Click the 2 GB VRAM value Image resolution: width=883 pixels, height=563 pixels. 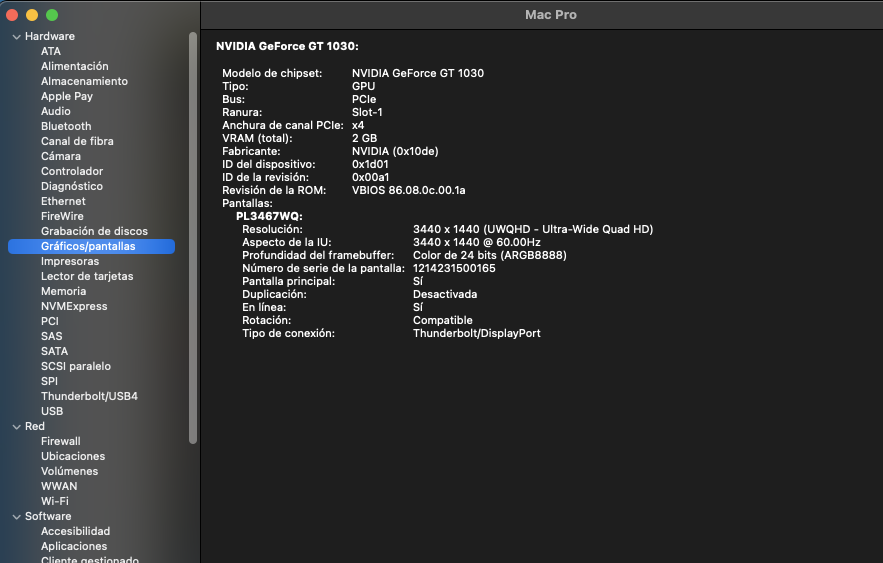pyautogui.click(x=364, y=138)
